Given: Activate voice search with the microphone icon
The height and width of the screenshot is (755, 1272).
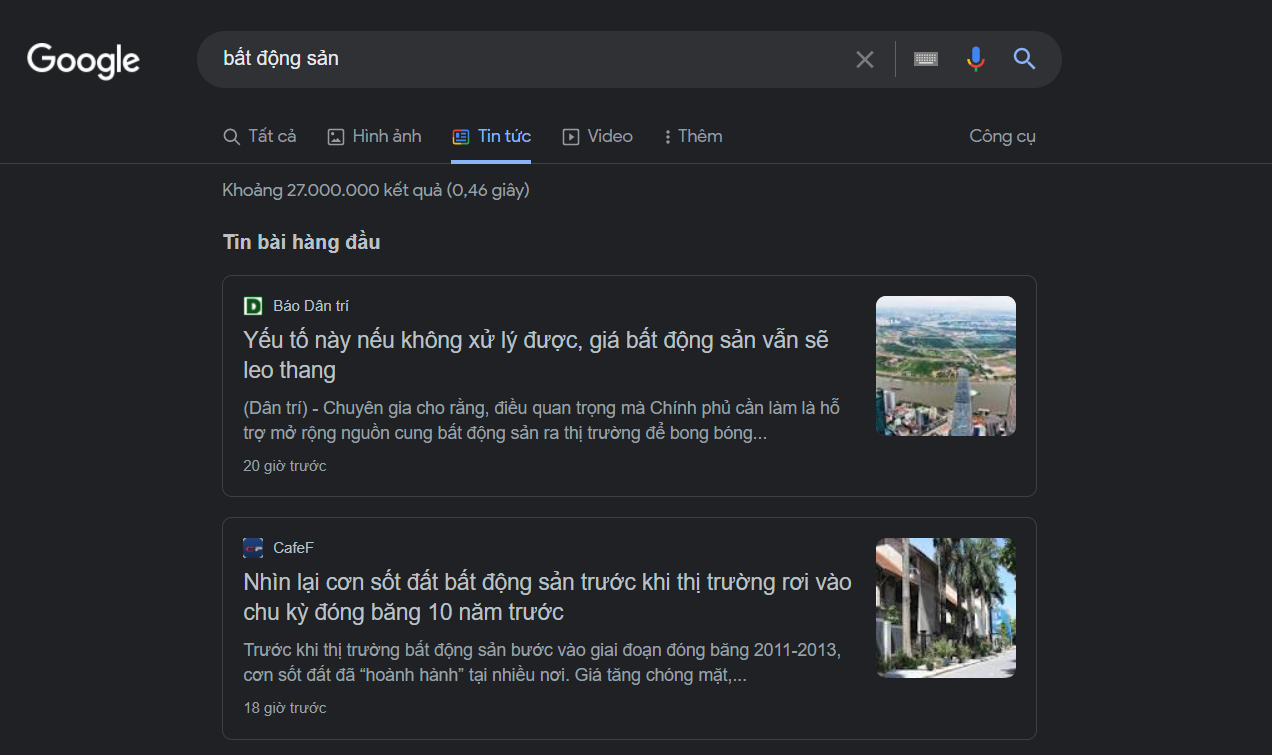Looking at the screenshot, I should pyautogui.click(x=975, y=58).
